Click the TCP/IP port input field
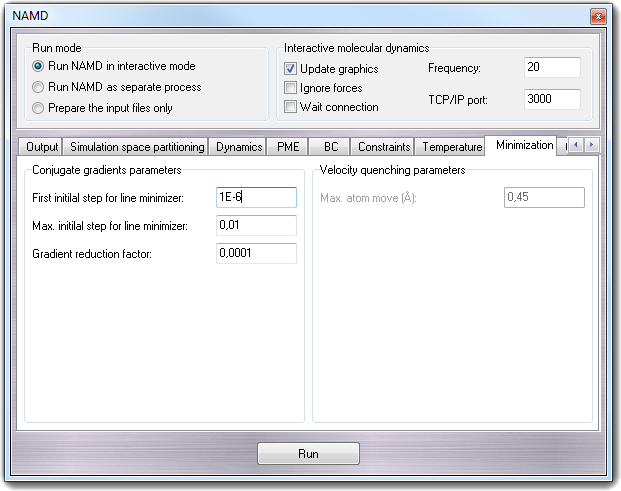 click(552, 99)
